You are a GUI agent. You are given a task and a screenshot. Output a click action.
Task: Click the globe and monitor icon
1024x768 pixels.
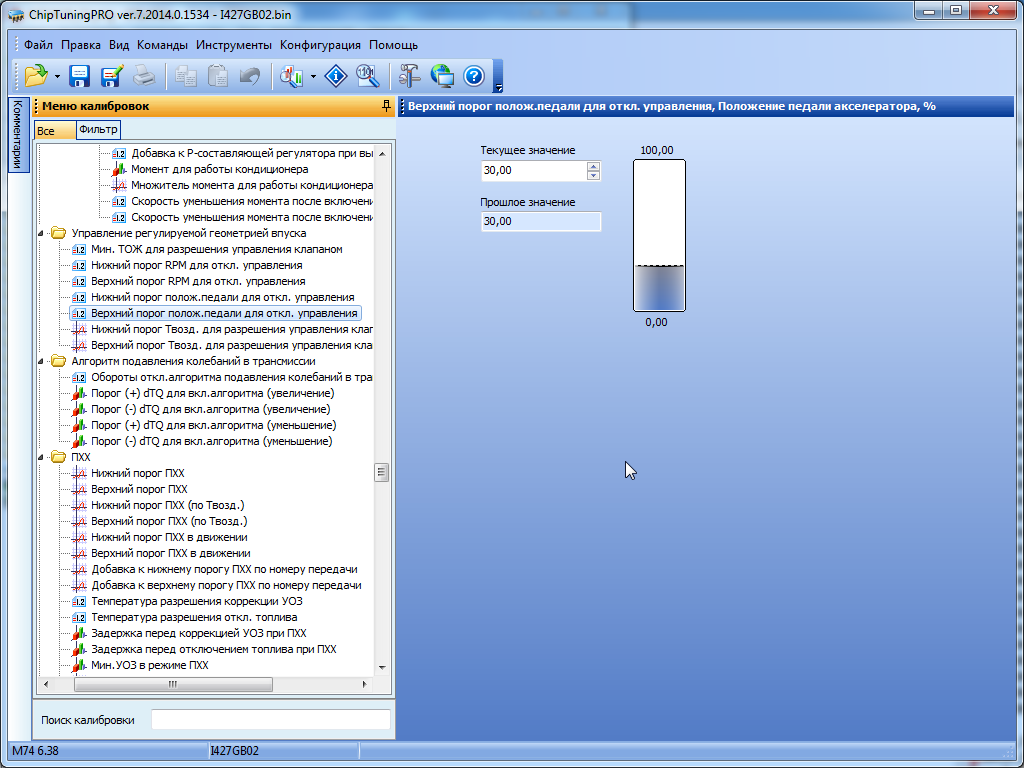tap(442, 76)
